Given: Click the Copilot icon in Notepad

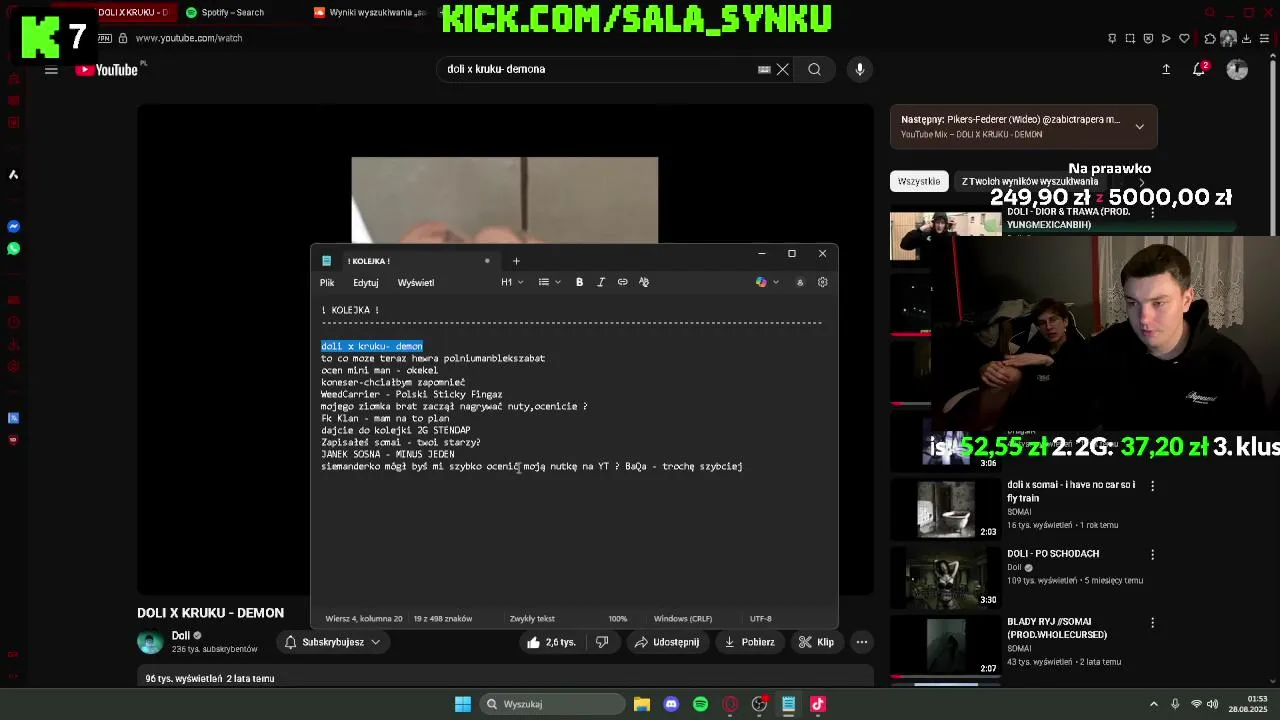Looking at the screenshot, I should (x=761, y=282).
